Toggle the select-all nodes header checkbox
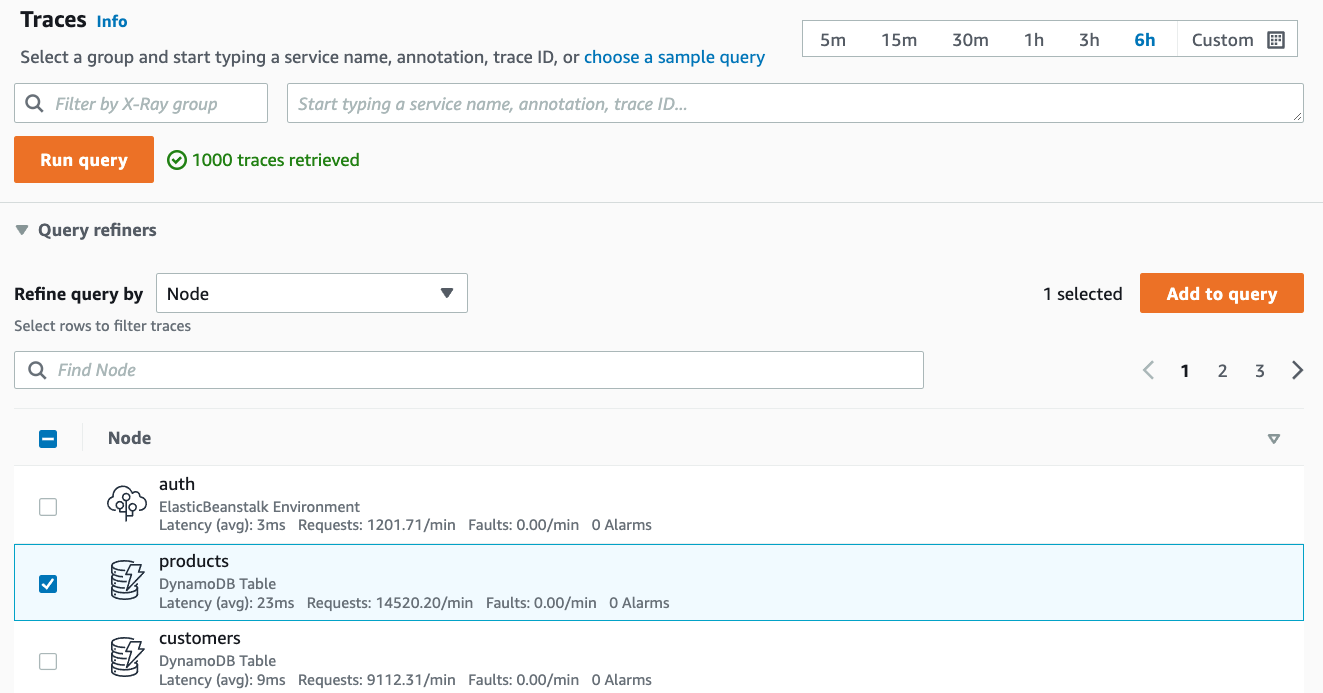This screenshot has height=693, width=1323. click(48, 439)
